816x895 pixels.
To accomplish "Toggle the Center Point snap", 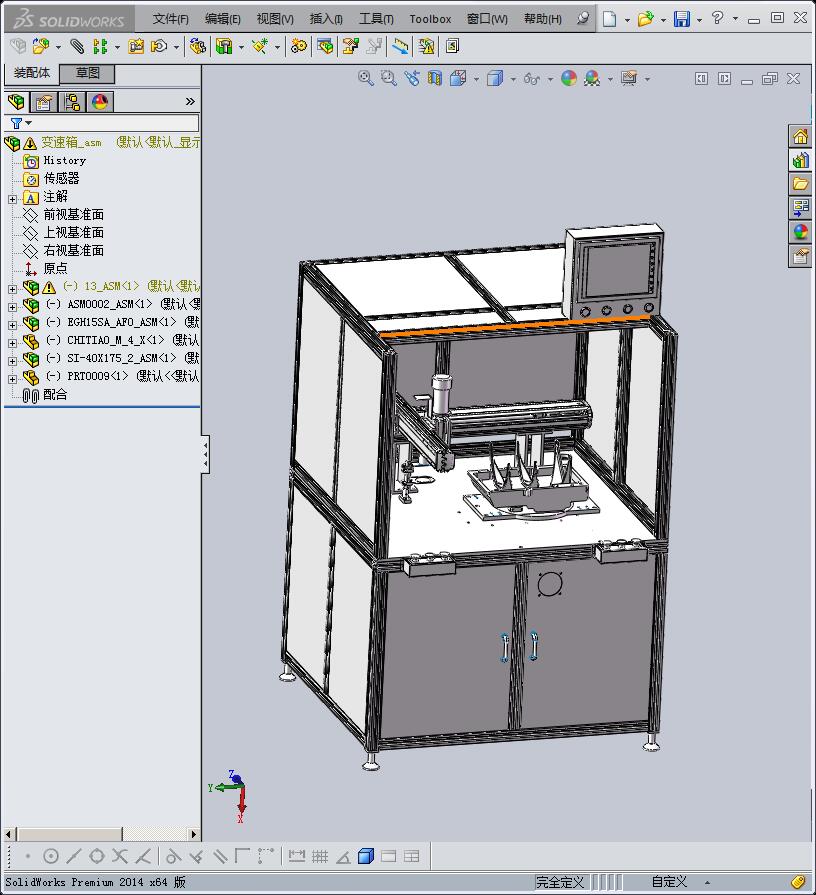I will [51, 856].
